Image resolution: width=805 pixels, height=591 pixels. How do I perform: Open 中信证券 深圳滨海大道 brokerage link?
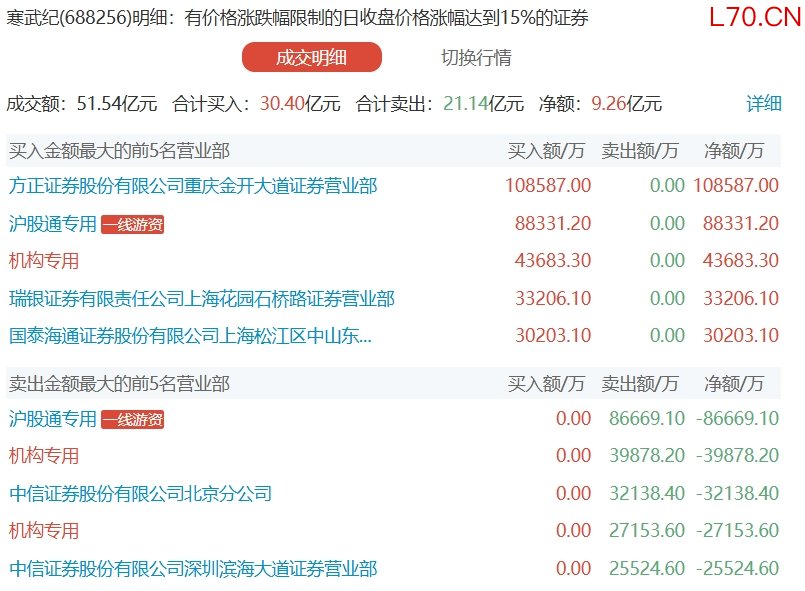click(x=193, y=569)
